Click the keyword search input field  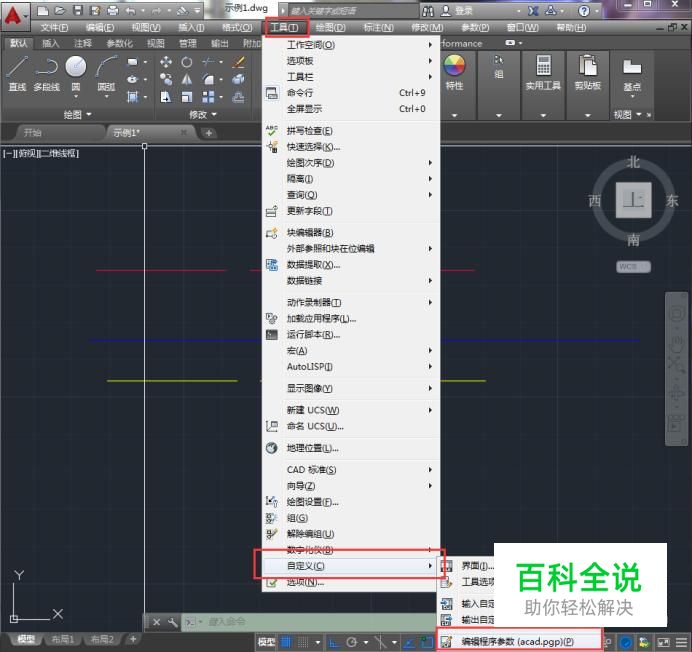pyautogui.click(x=352, y=11)
